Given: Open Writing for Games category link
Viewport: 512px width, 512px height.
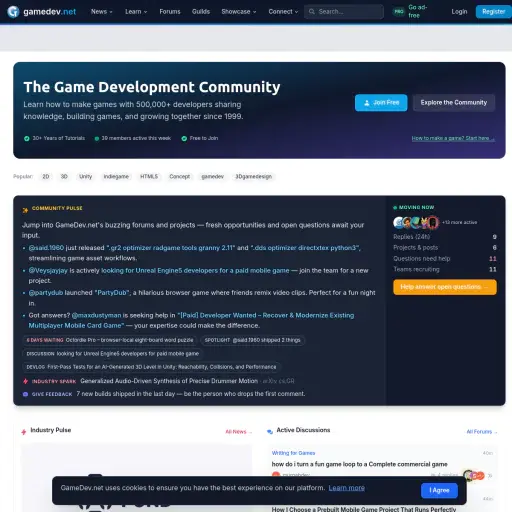Looking at the screenshot, I should (x=293, y=453).
